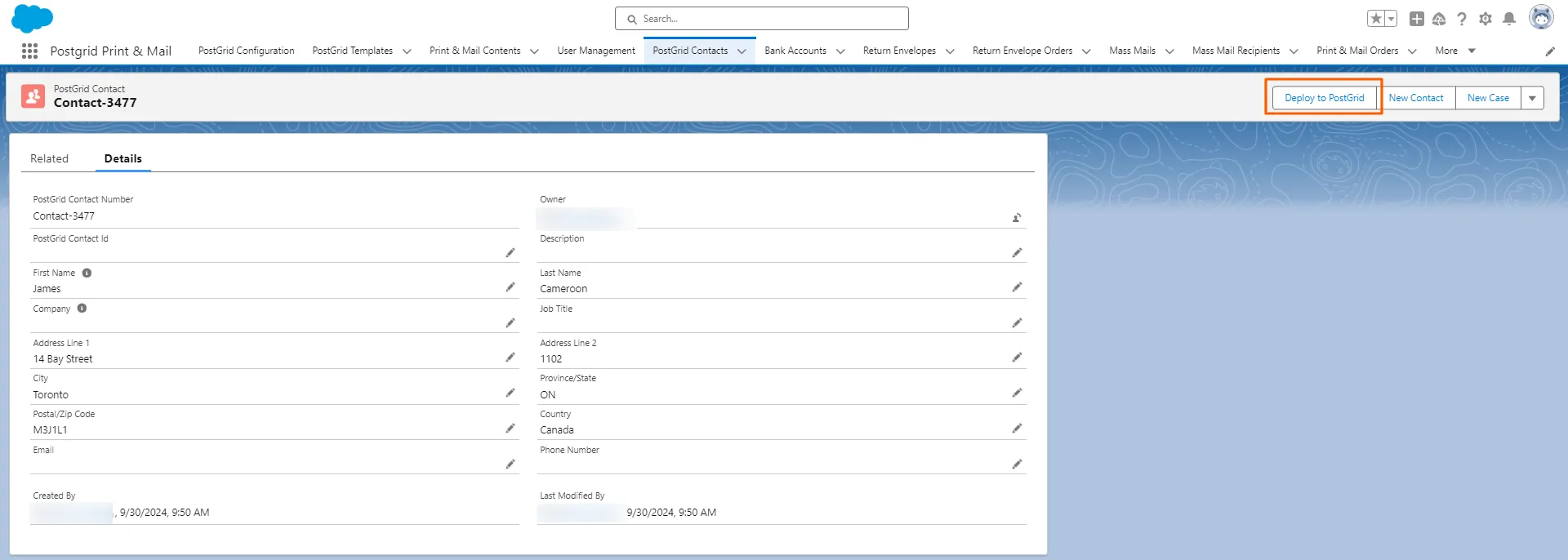This screenshot has height=560, width=1568.
Task: Click the Company field info icon
Action: tap(82, 309)
